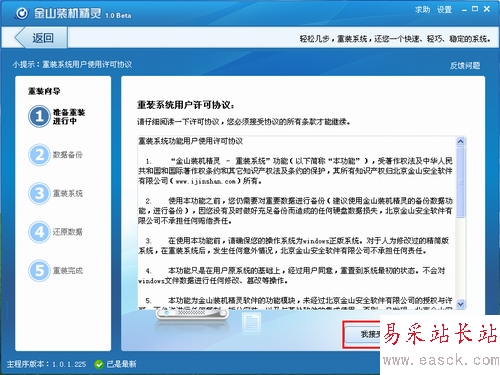Image resolution: width=500 pixels, height=375 pixels.
Task: Click the 数据备份 step label
Action: click(68, 155)
